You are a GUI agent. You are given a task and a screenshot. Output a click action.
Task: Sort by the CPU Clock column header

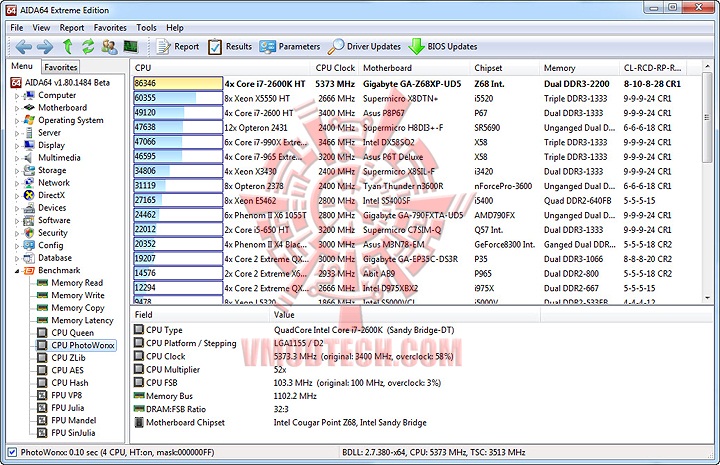[335, 68]
